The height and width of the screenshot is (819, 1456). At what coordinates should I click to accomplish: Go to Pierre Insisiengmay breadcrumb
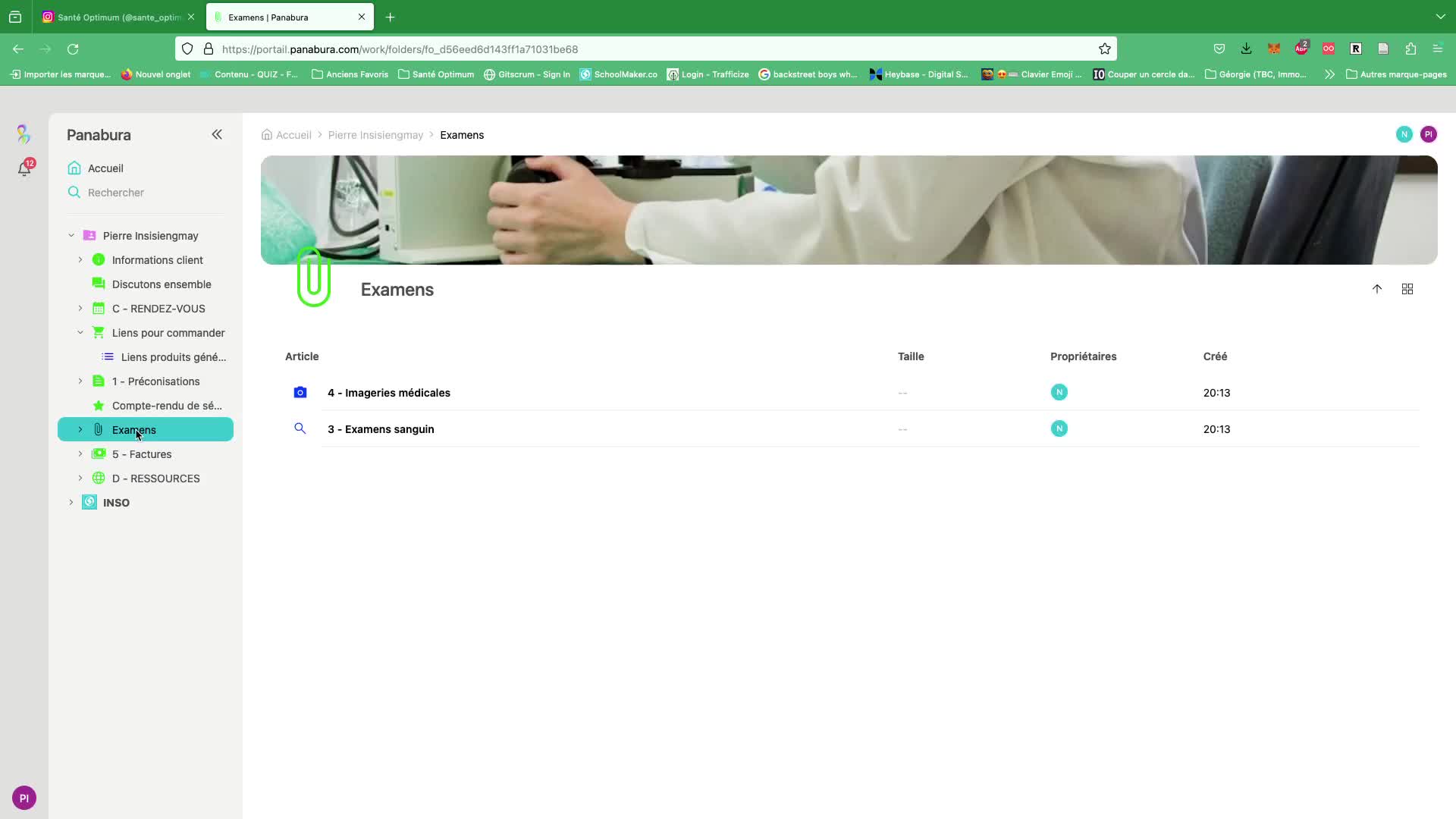375,135
